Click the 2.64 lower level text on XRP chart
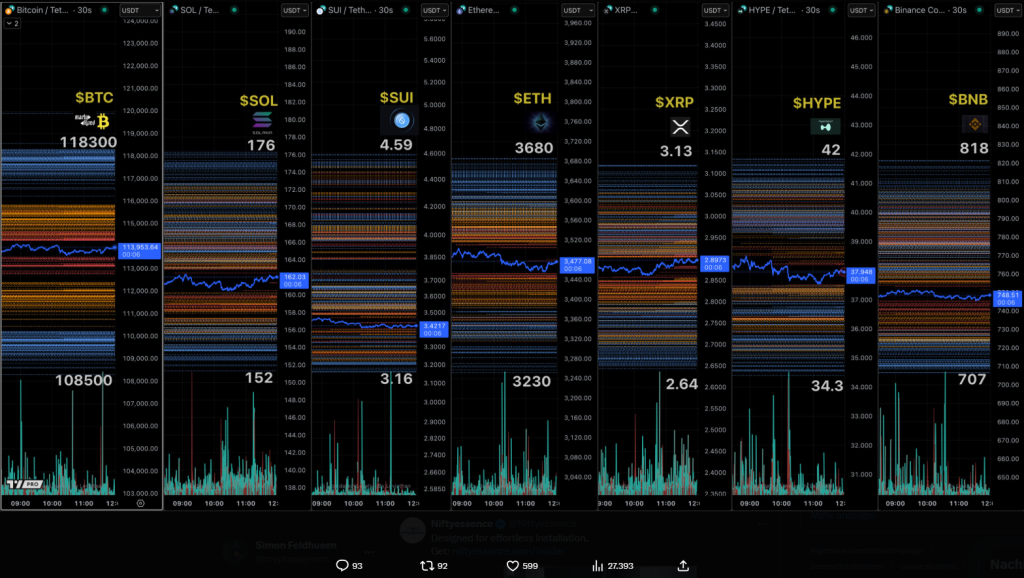The image size is (1024, 578). [682, 384]
